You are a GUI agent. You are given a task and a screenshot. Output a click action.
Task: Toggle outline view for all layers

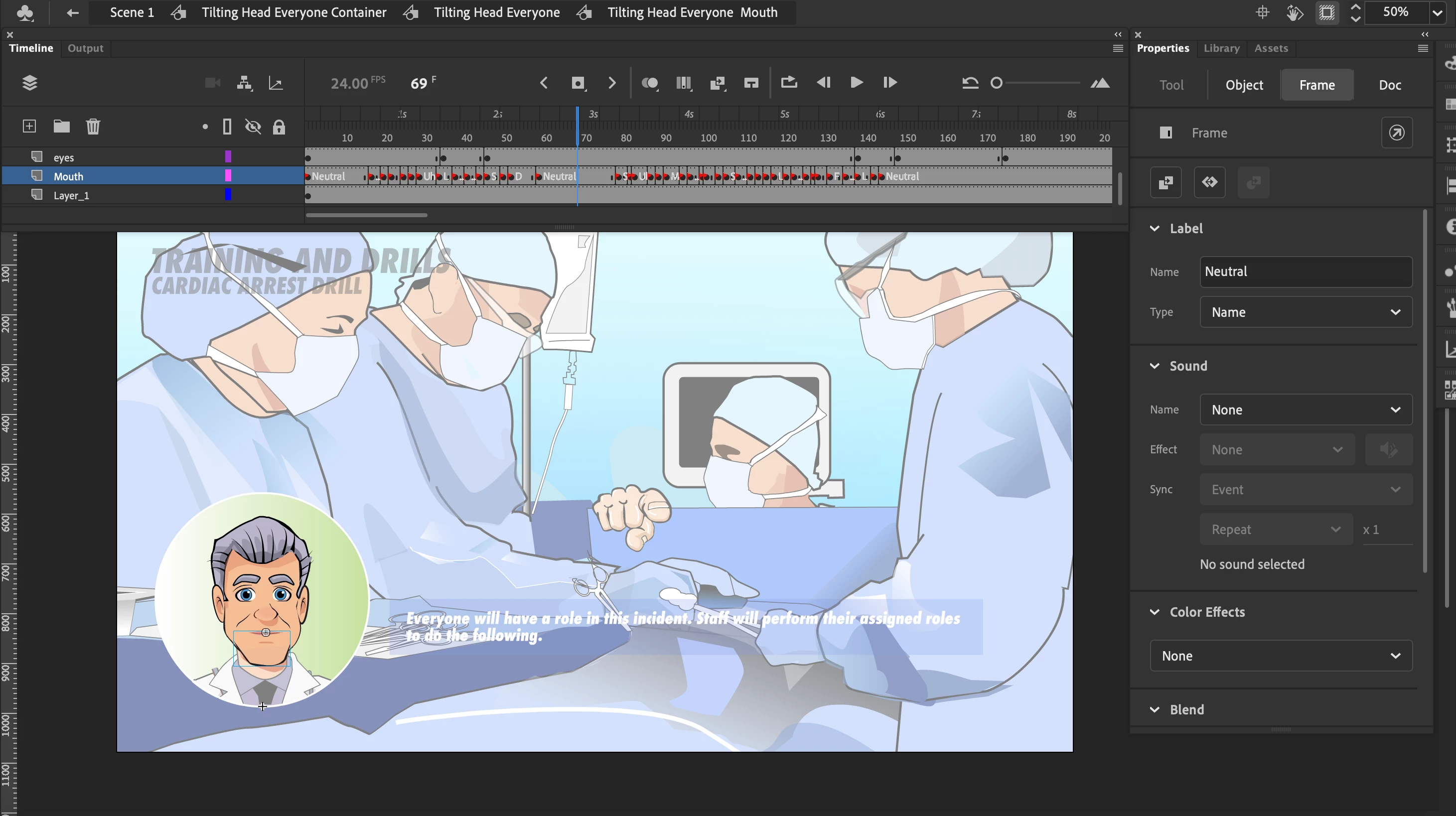pyautogui.click(x=227, y=127)
